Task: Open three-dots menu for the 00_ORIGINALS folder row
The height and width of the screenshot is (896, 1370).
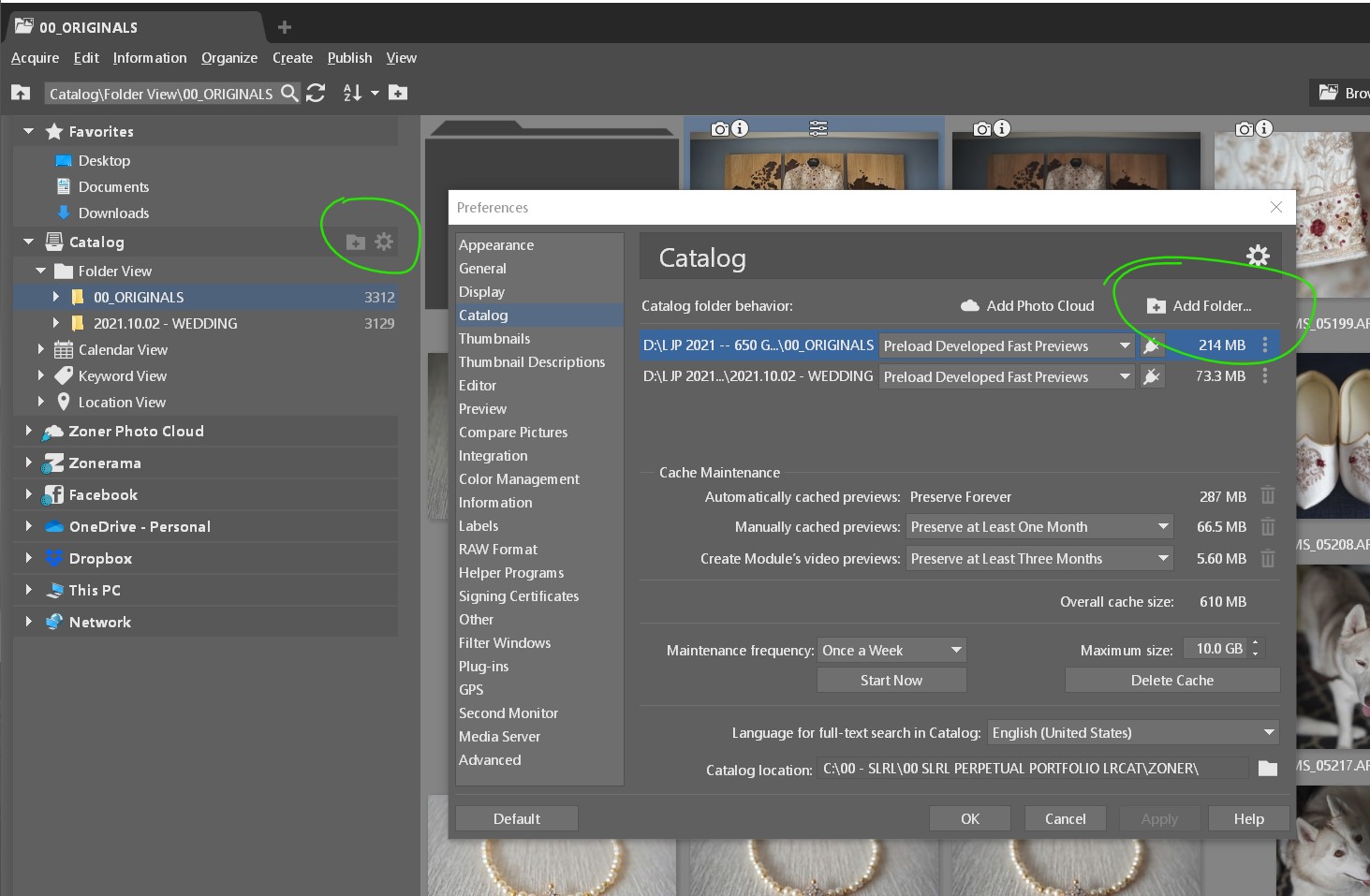Action: coord(1265,345)
